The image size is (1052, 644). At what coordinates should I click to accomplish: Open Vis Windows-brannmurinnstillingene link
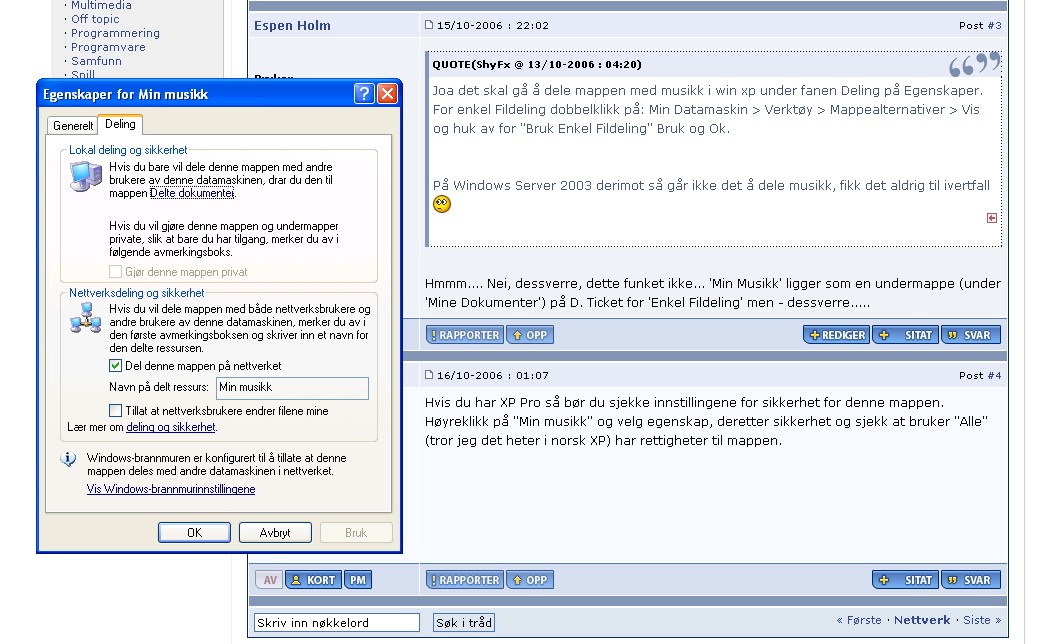[171, 489]
